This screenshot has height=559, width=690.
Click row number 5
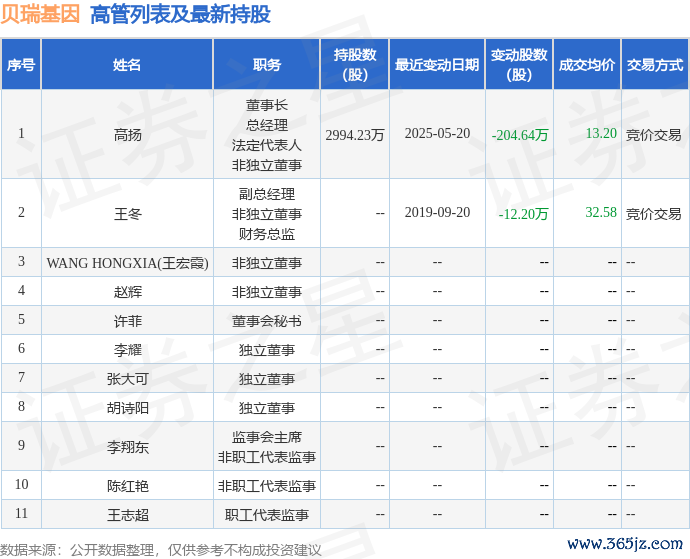[x=21, y=320]
